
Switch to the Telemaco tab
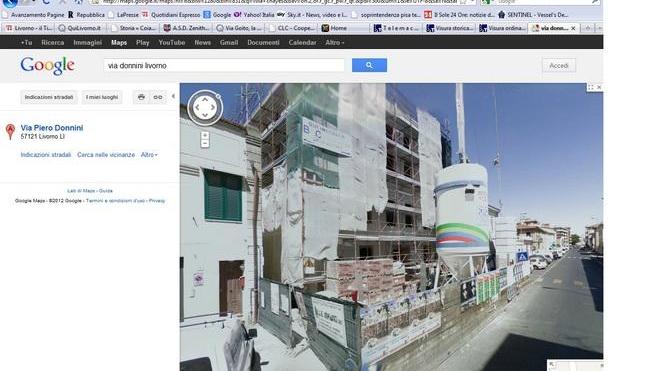point(397,28)
